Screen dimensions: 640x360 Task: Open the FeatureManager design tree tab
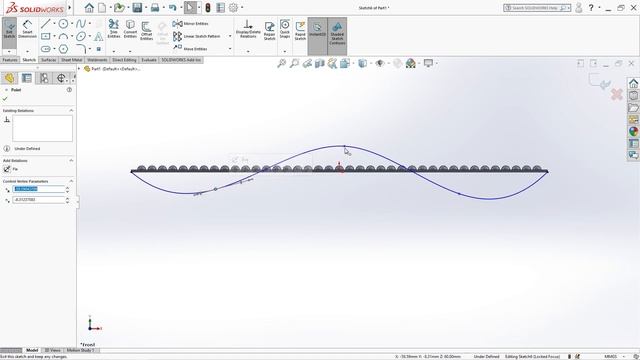(x=9, y=78)
